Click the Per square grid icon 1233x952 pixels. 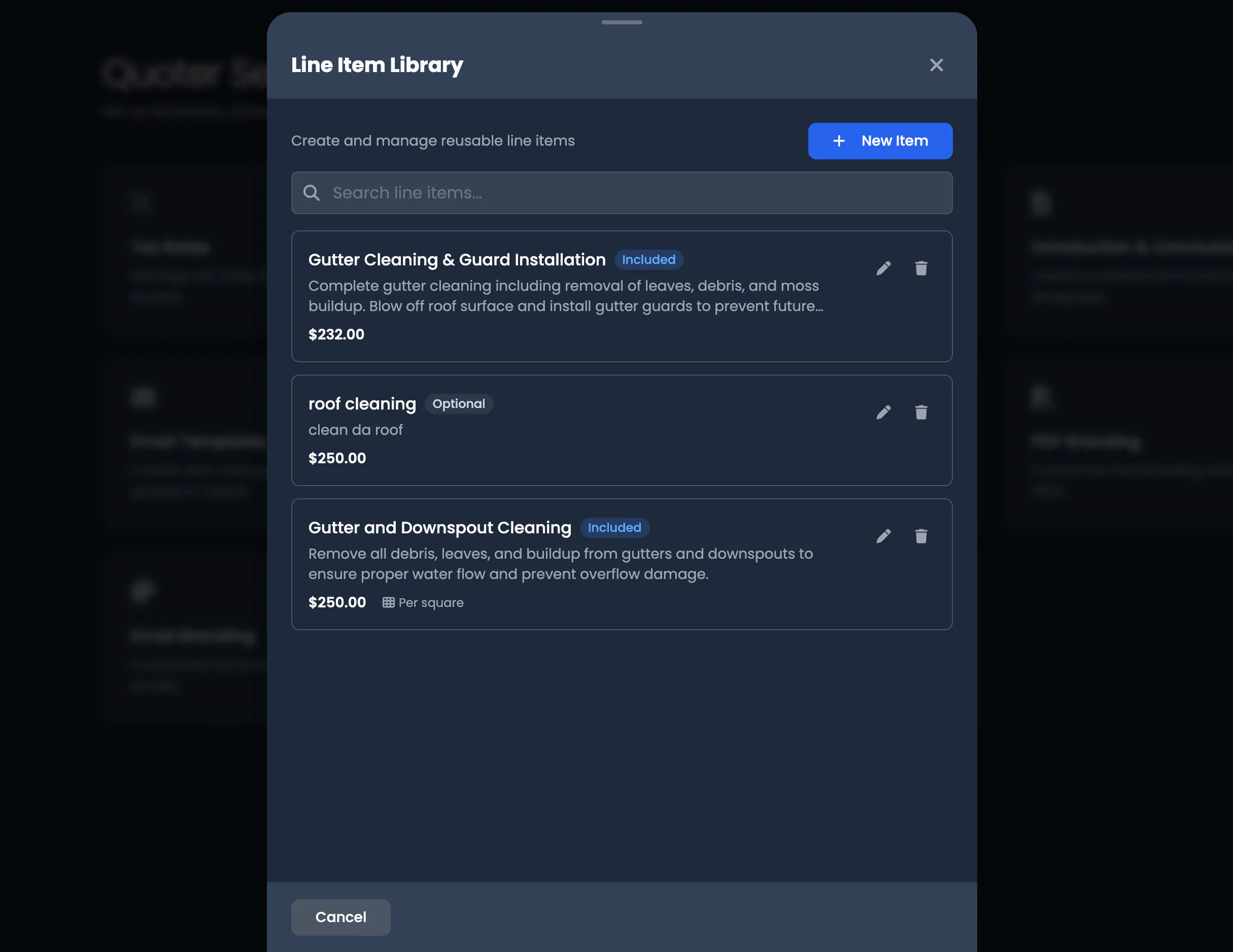coord(388,602)
